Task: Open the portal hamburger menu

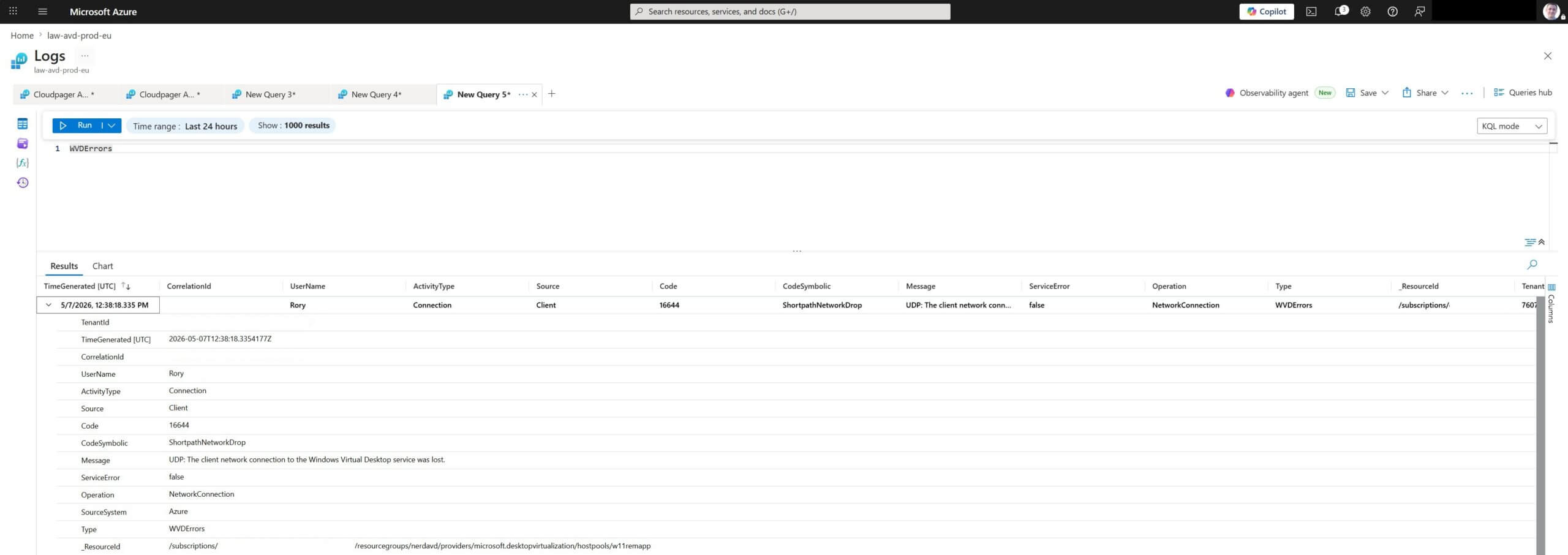Action: click(42, 11)
